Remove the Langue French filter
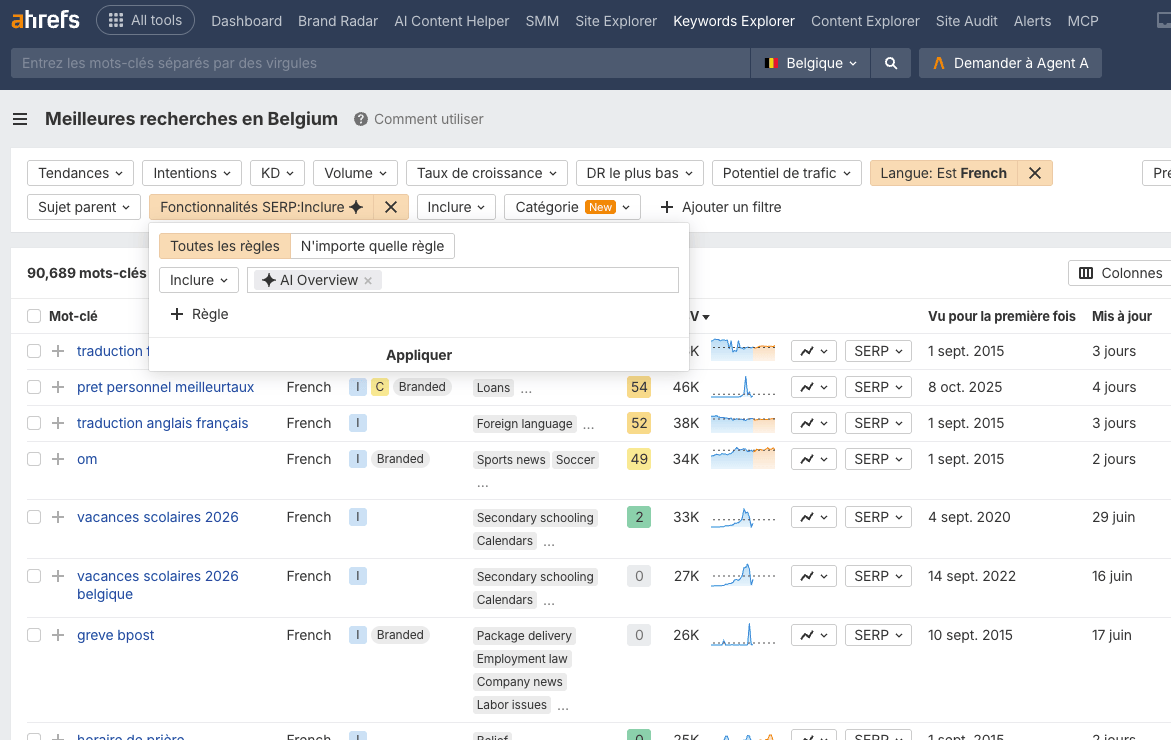This screenshot has height=740, width=1171. [1034, 173]
